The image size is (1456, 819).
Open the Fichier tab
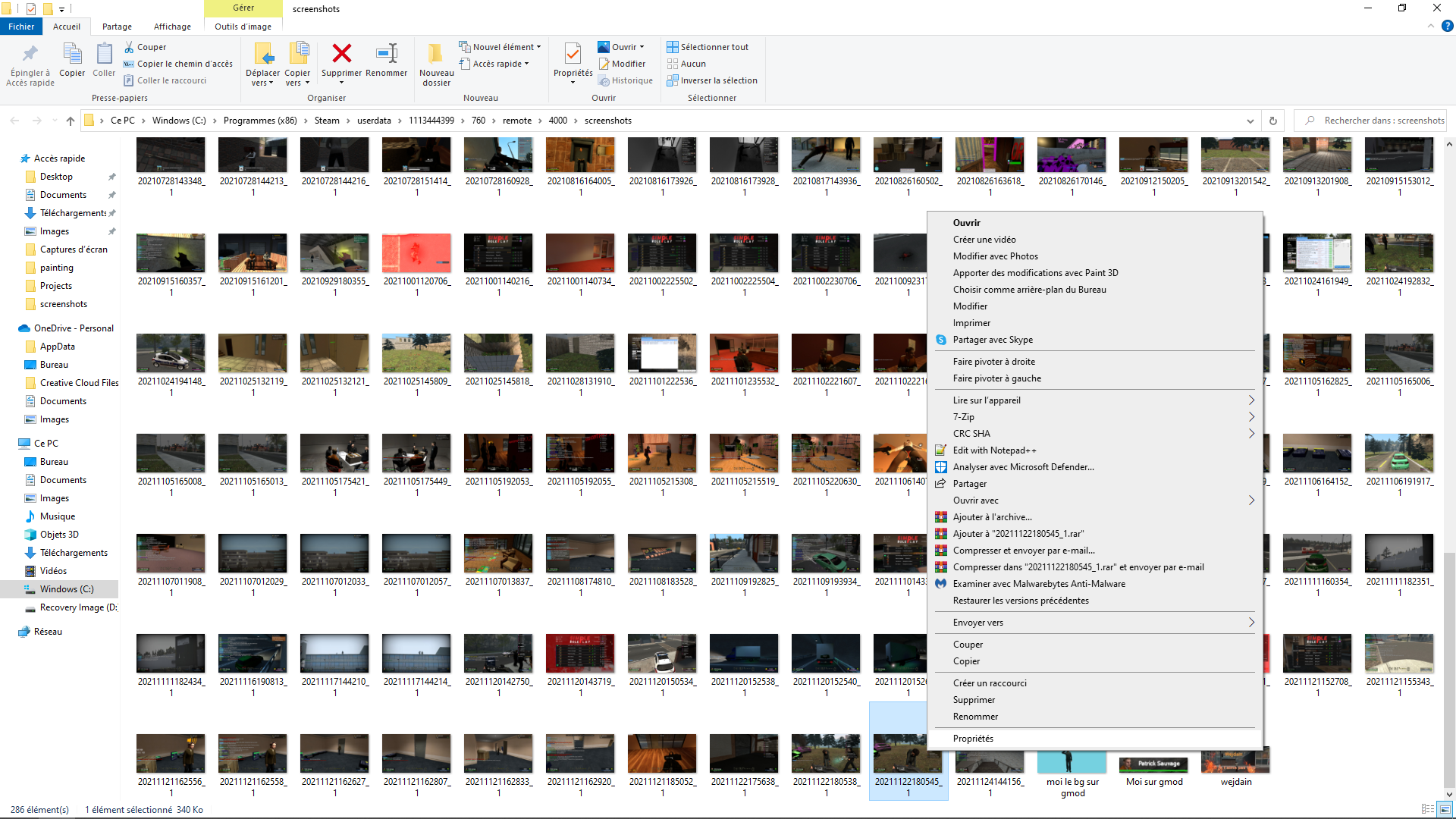tap(21, 27)
